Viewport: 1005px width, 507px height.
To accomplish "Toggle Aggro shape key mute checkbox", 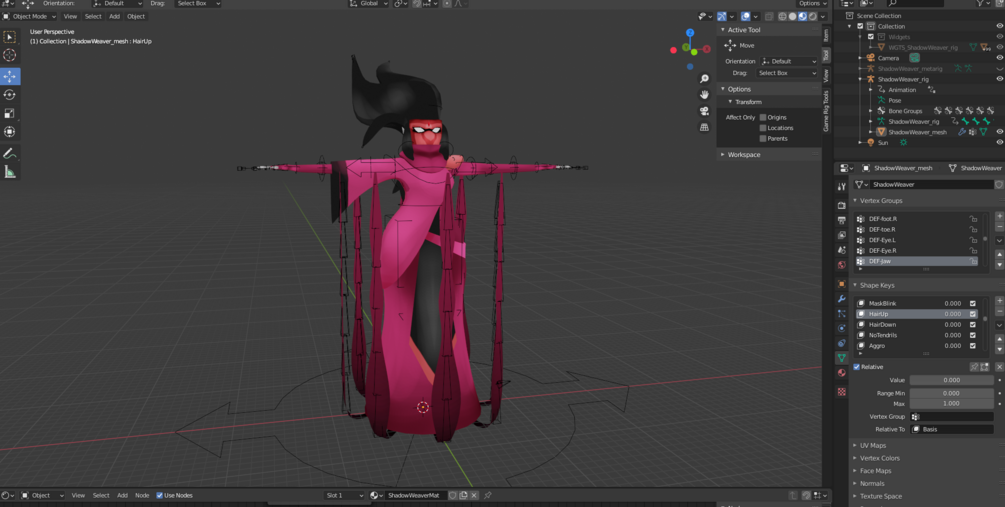I will [x=973, y=345].
